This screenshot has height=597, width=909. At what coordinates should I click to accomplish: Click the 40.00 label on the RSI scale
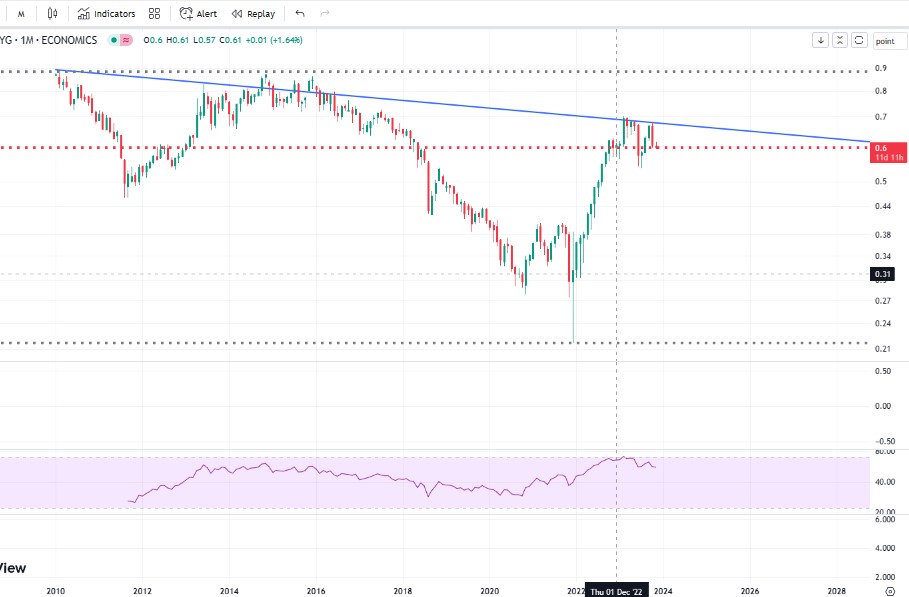tap(885, 482)
